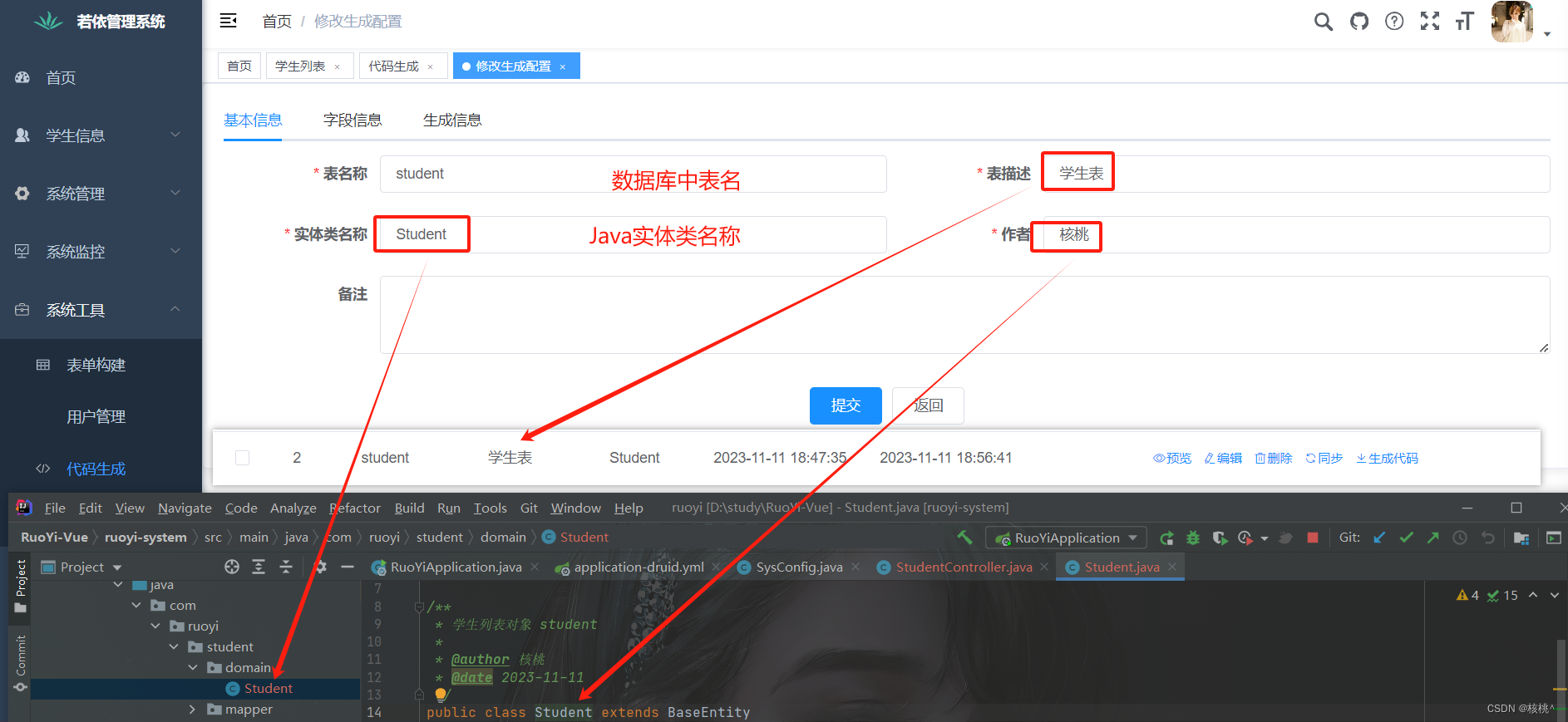Open the font size setting icon
Screen dimensions: 1568x722
click(x=1465, y=22)
